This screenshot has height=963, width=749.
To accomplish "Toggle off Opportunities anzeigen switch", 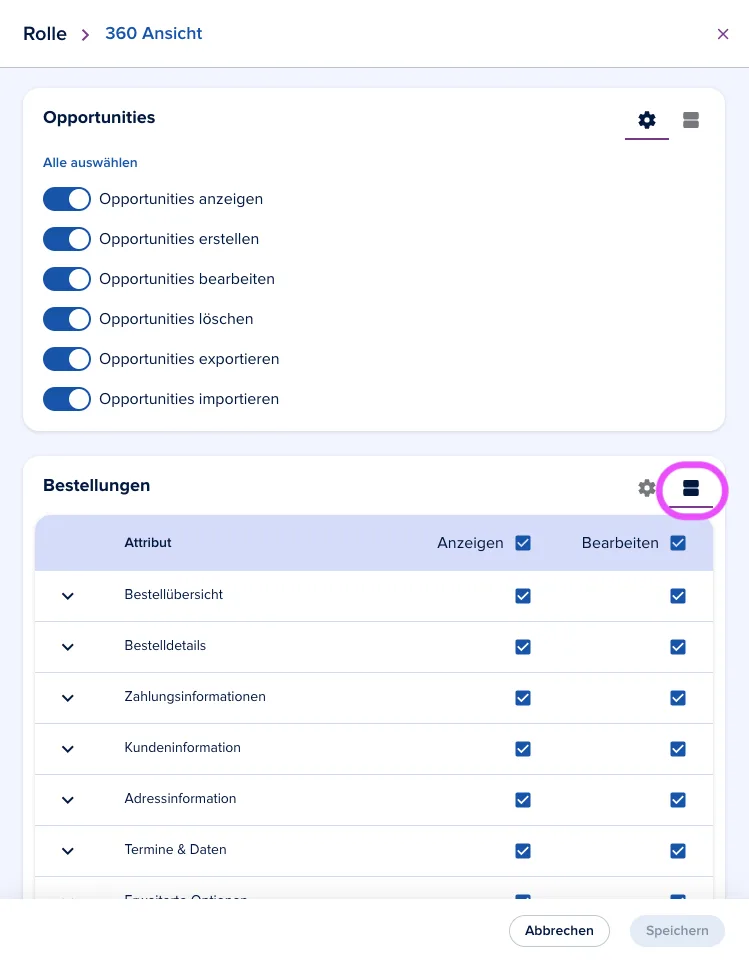I will point(67,199).
